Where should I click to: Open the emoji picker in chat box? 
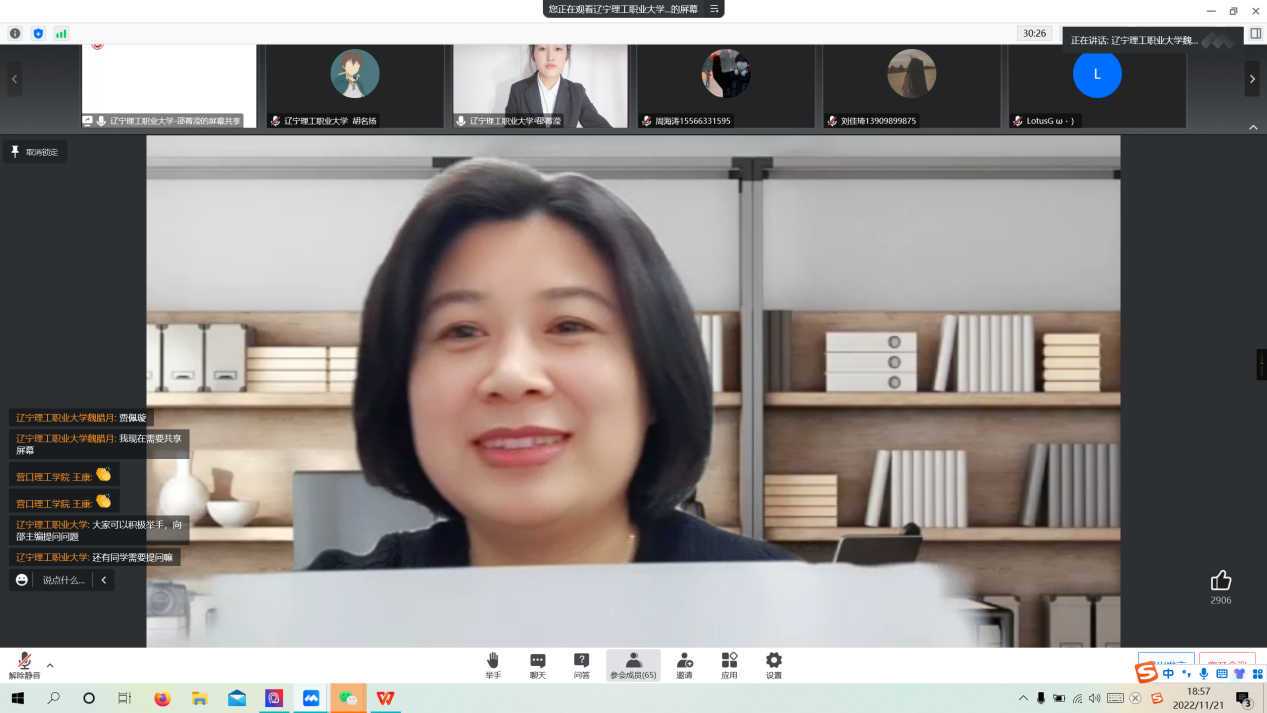coord(22,580)
